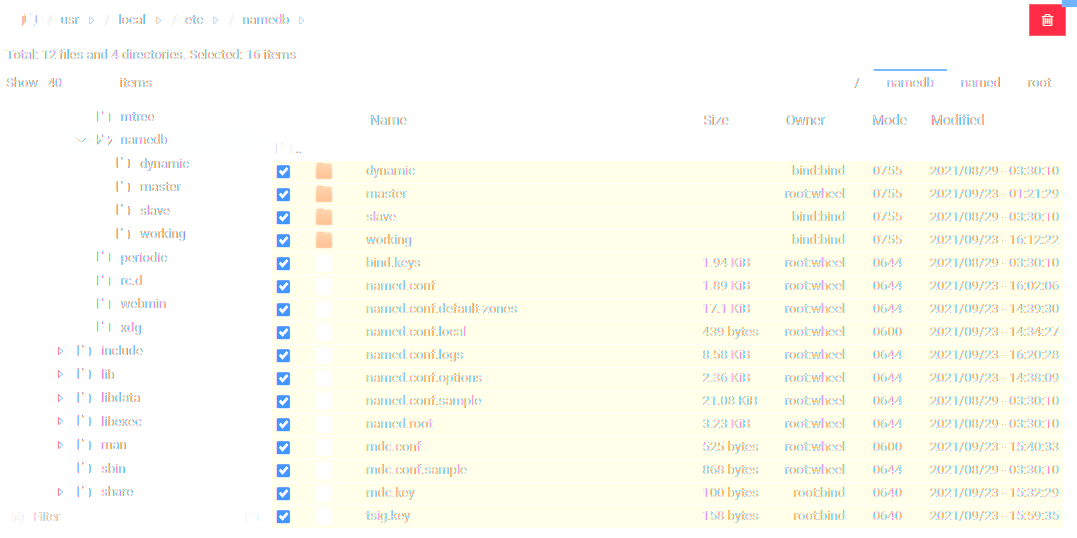Switch to the named tab
The width and height of the screenshot is (1077, 538).
pos(980,83)
